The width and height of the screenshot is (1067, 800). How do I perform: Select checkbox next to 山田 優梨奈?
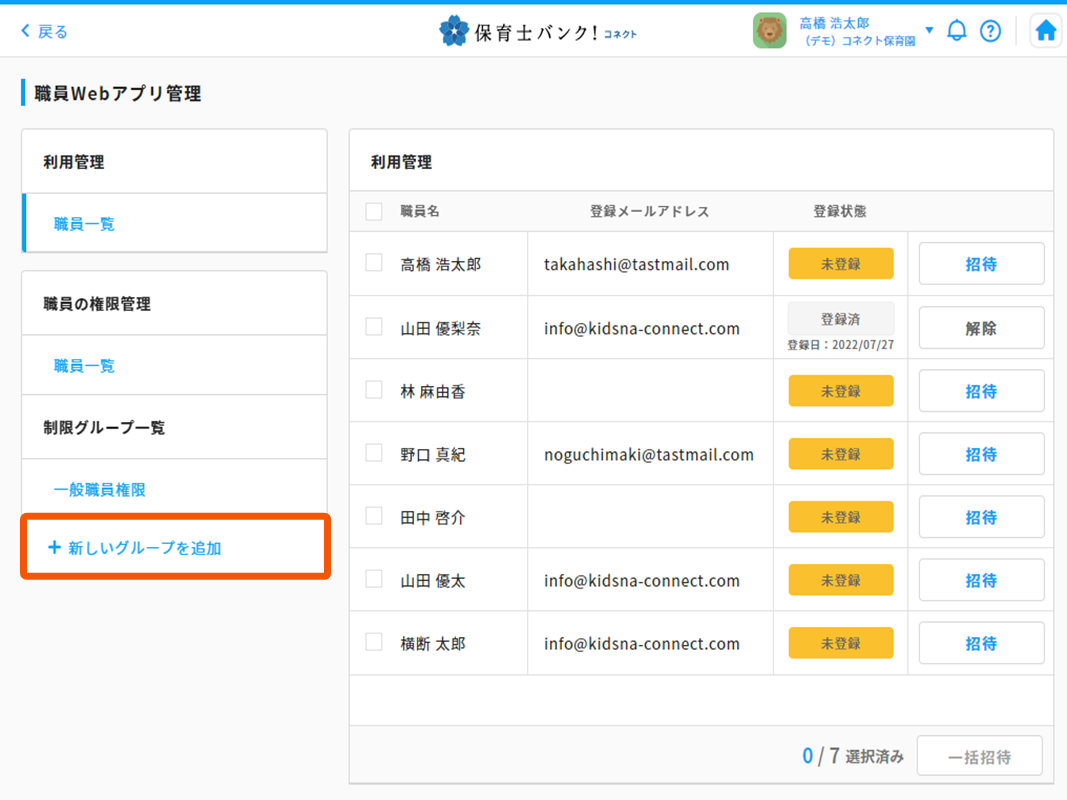click(374, 327)
